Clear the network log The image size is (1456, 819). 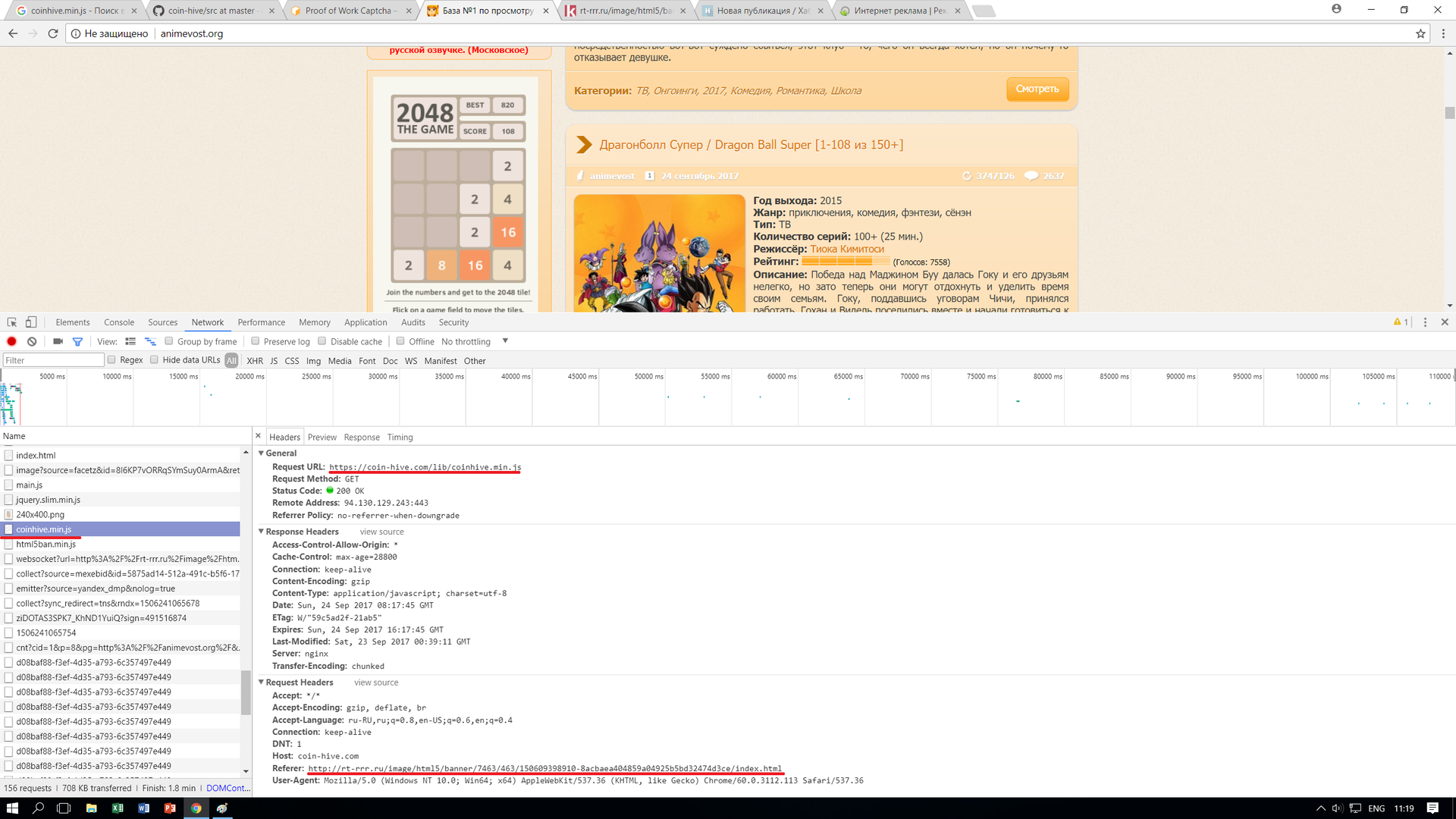[32, 342]
